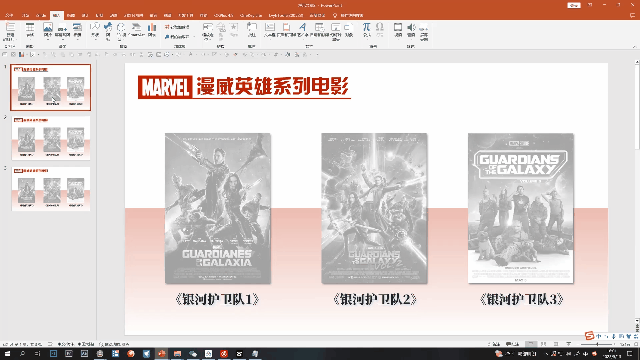This screenshot has height=360, width=640.
Task: Click the sign-in account button in title bar
Action: coord(574,5)
